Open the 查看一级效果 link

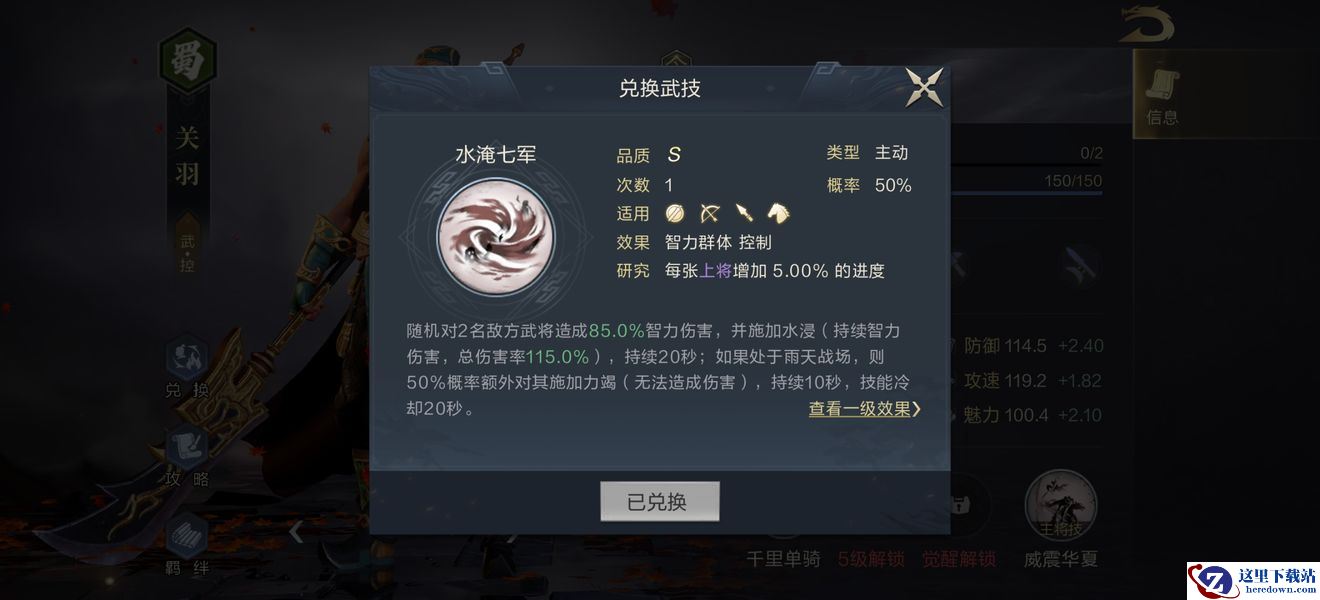coord(859,409)
